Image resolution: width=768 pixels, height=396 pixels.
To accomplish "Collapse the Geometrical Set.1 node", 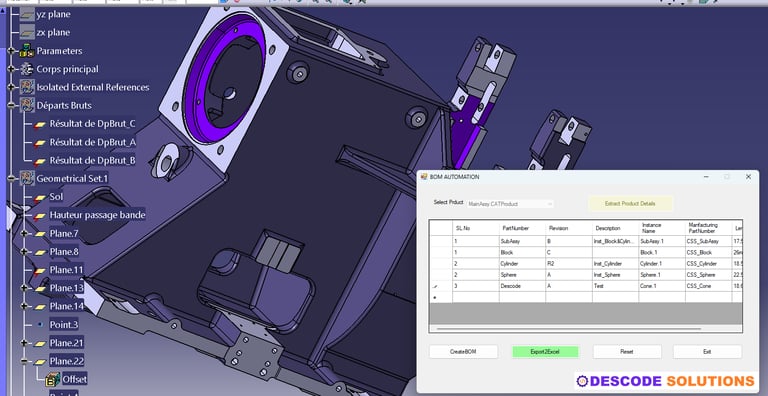I will pos(11,179).
